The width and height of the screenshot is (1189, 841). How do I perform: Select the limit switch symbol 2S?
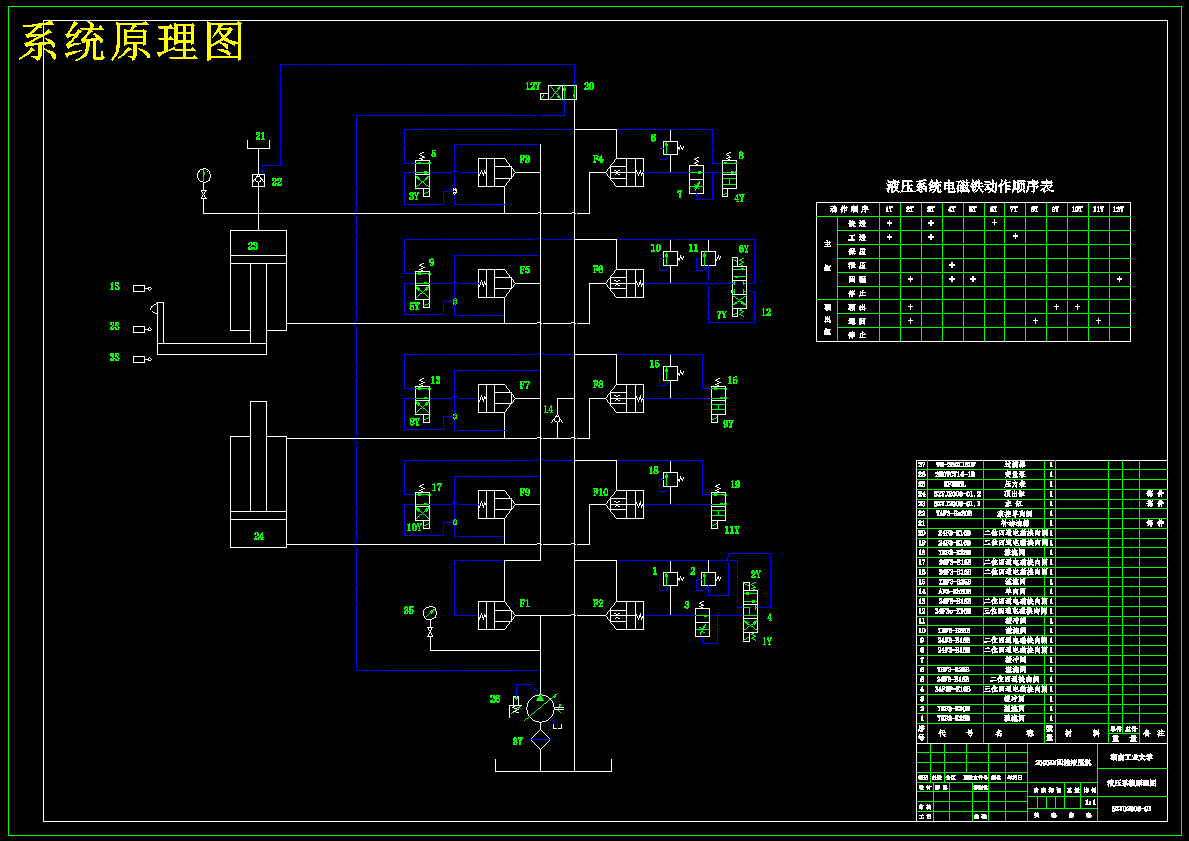click(141, 329)
